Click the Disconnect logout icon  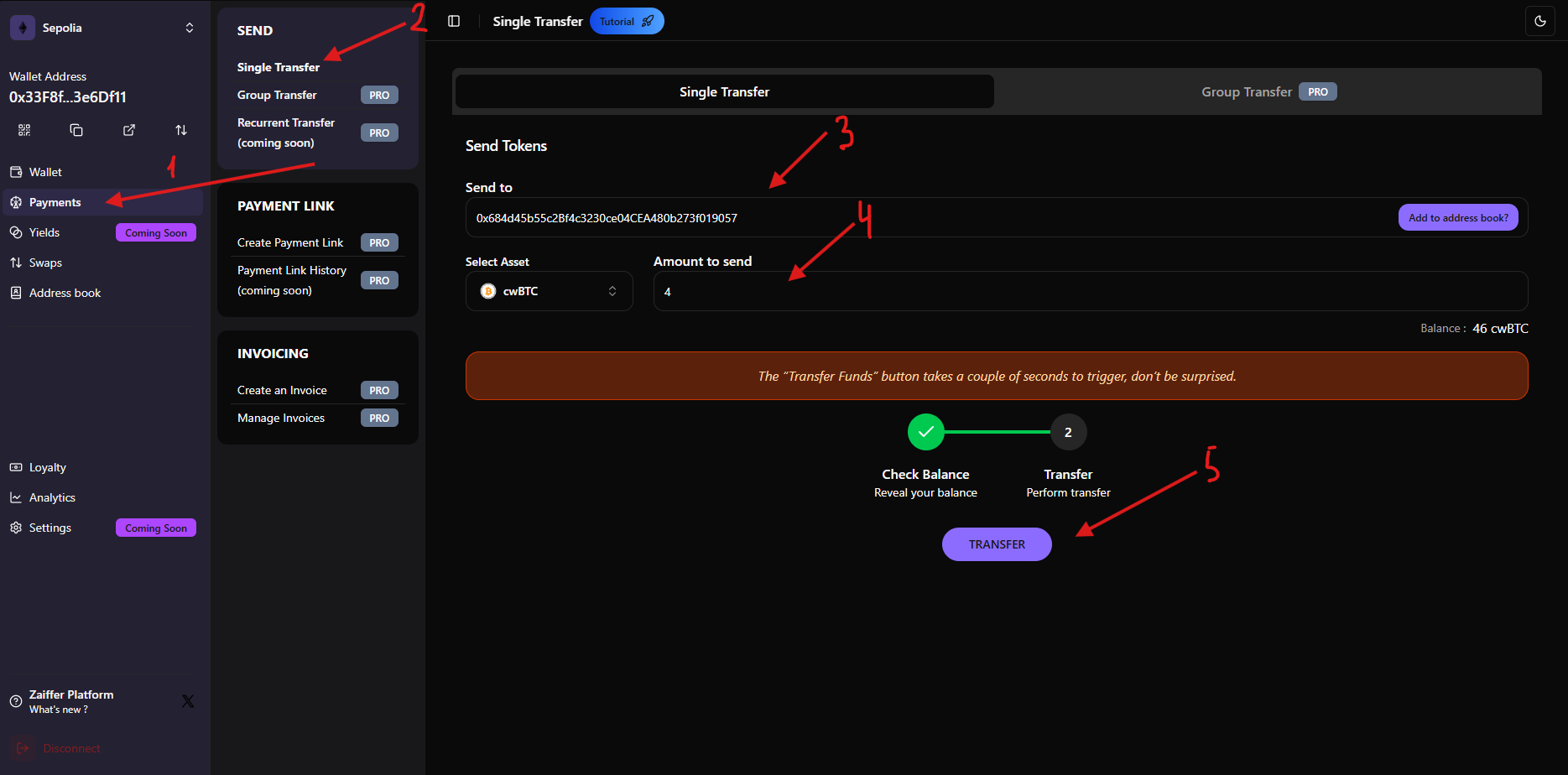(23, 748)
